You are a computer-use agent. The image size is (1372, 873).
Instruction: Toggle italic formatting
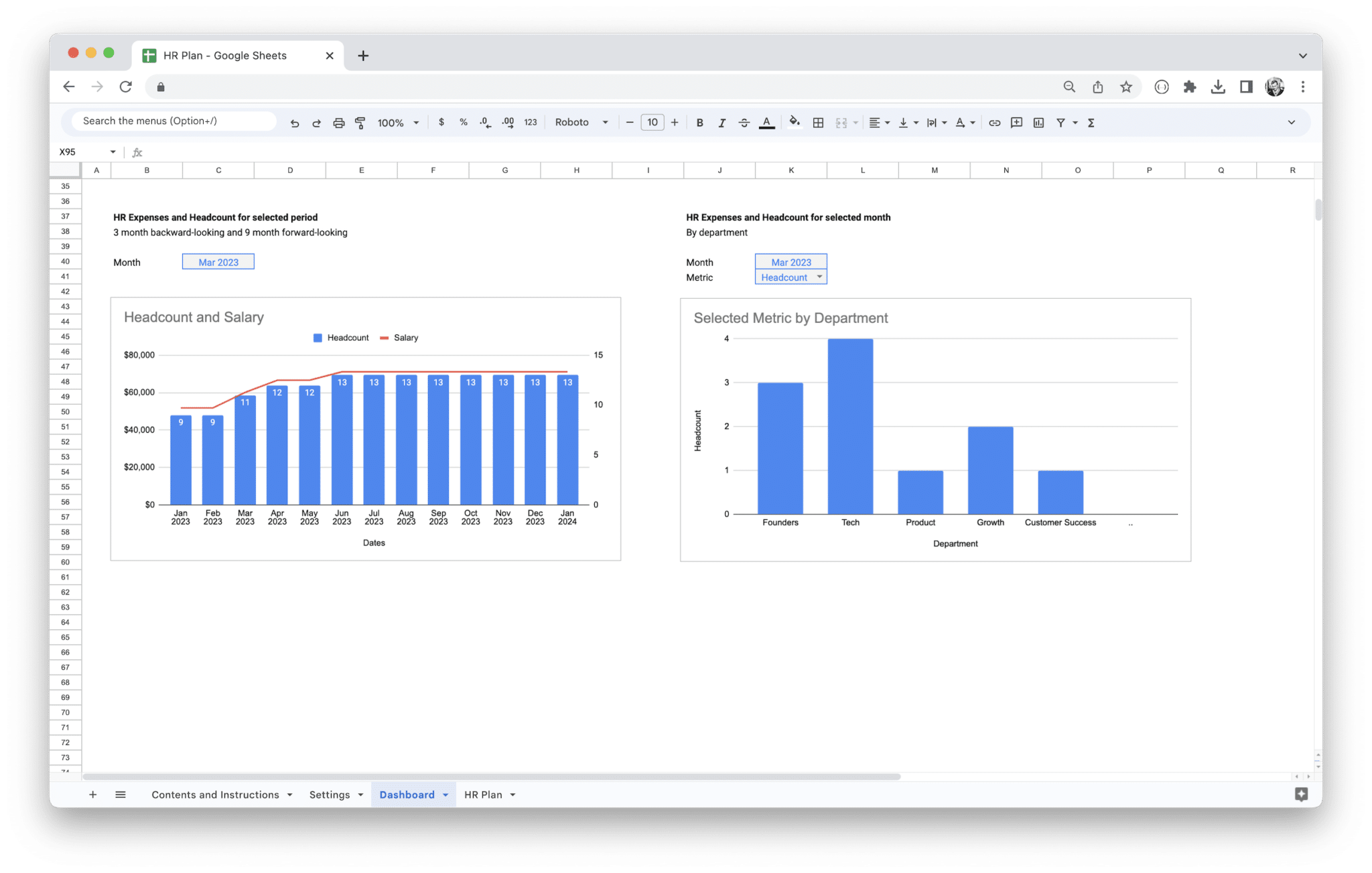[x=722, y=122]
